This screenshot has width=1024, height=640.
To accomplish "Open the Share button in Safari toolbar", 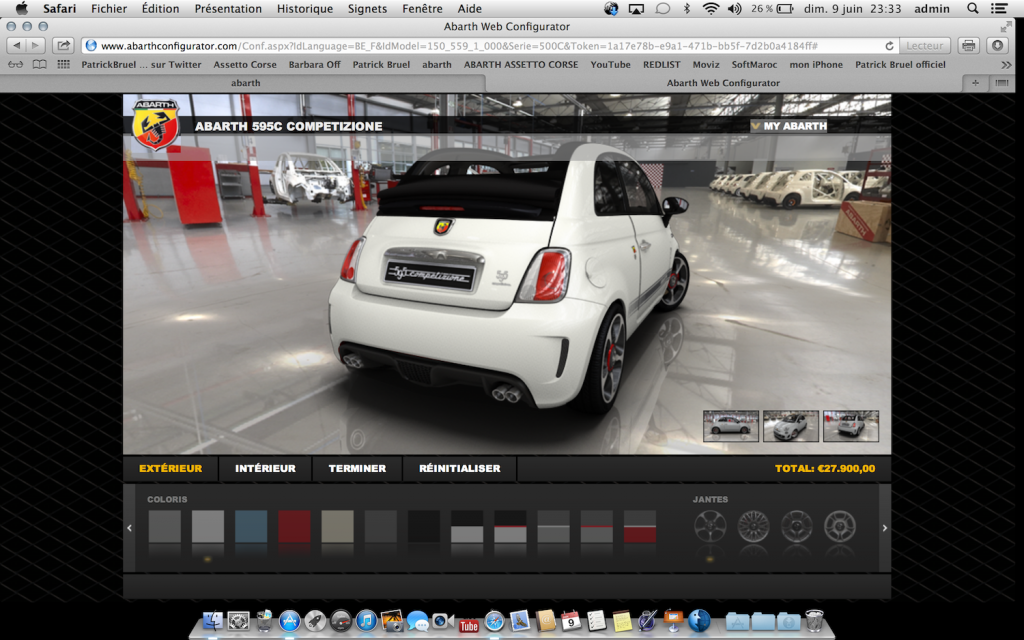I will (x=63, y=46).
